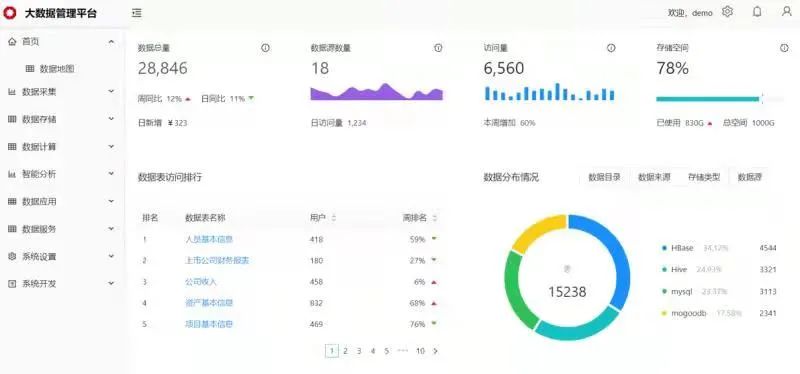
Task: Click the 28,846 total data value
Action: (x=163, y=68)
